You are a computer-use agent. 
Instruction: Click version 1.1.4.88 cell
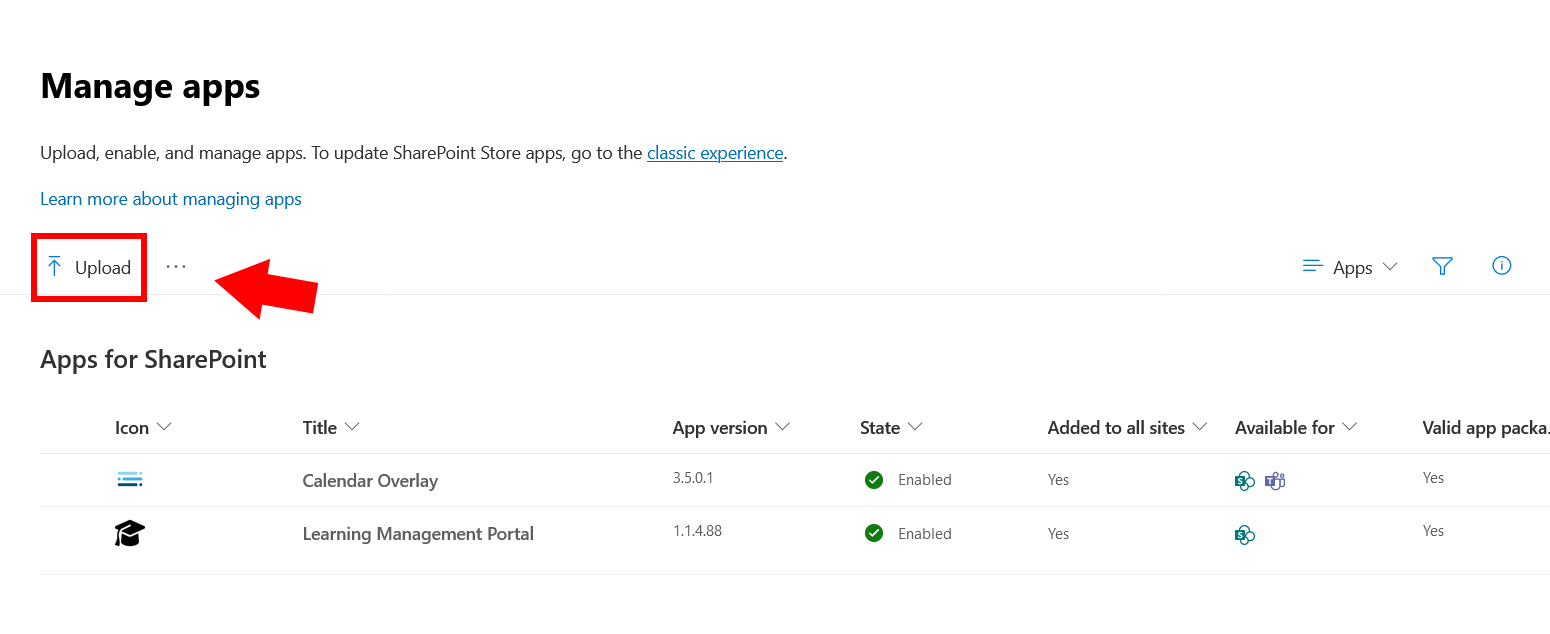tap(697, 531)
